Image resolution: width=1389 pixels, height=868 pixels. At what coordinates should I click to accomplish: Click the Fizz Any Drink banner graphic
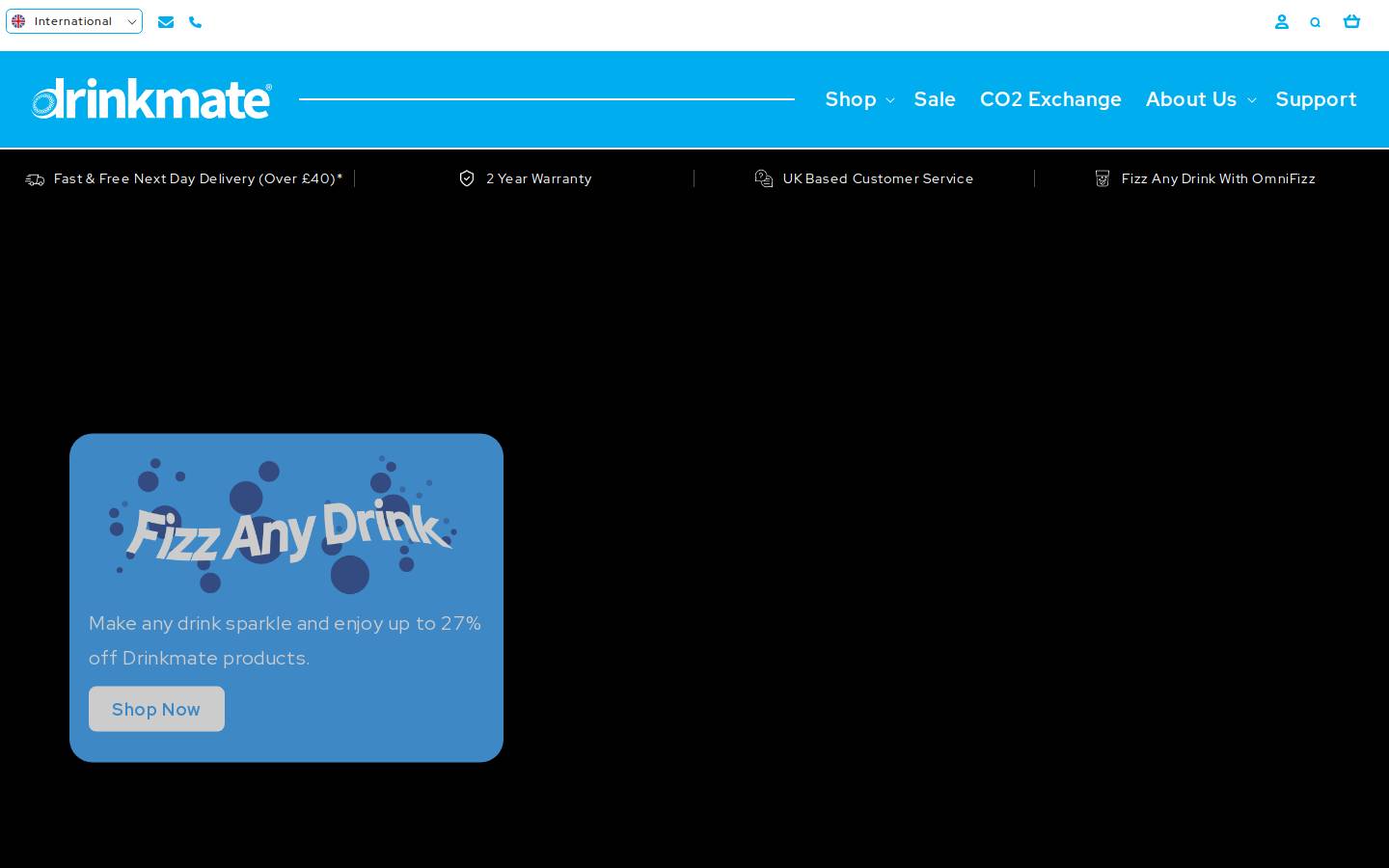pyautogui.click(x=283, y=525)
